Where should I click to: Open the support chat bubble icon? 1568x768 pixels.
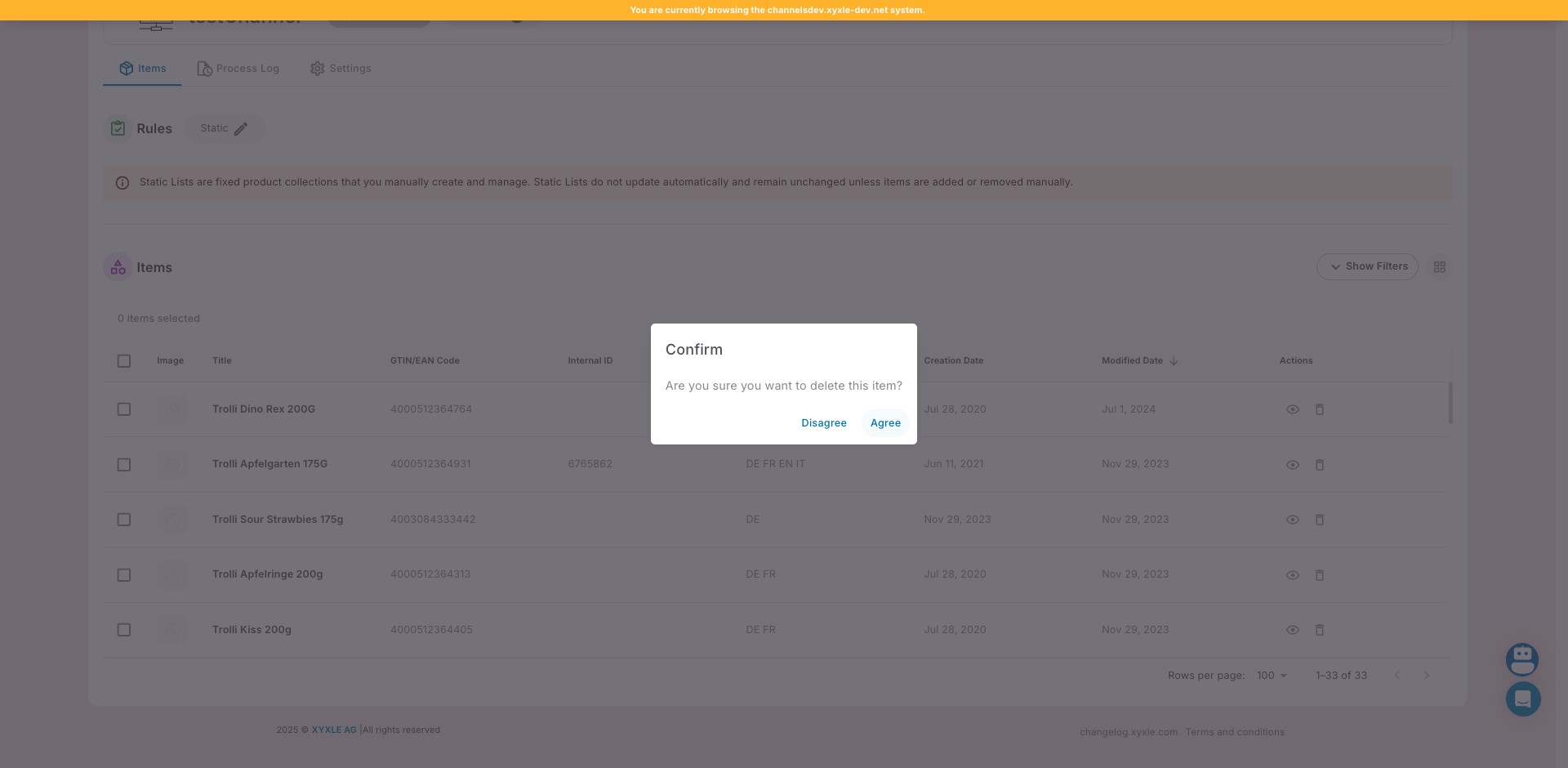(x=1523, y=699)
